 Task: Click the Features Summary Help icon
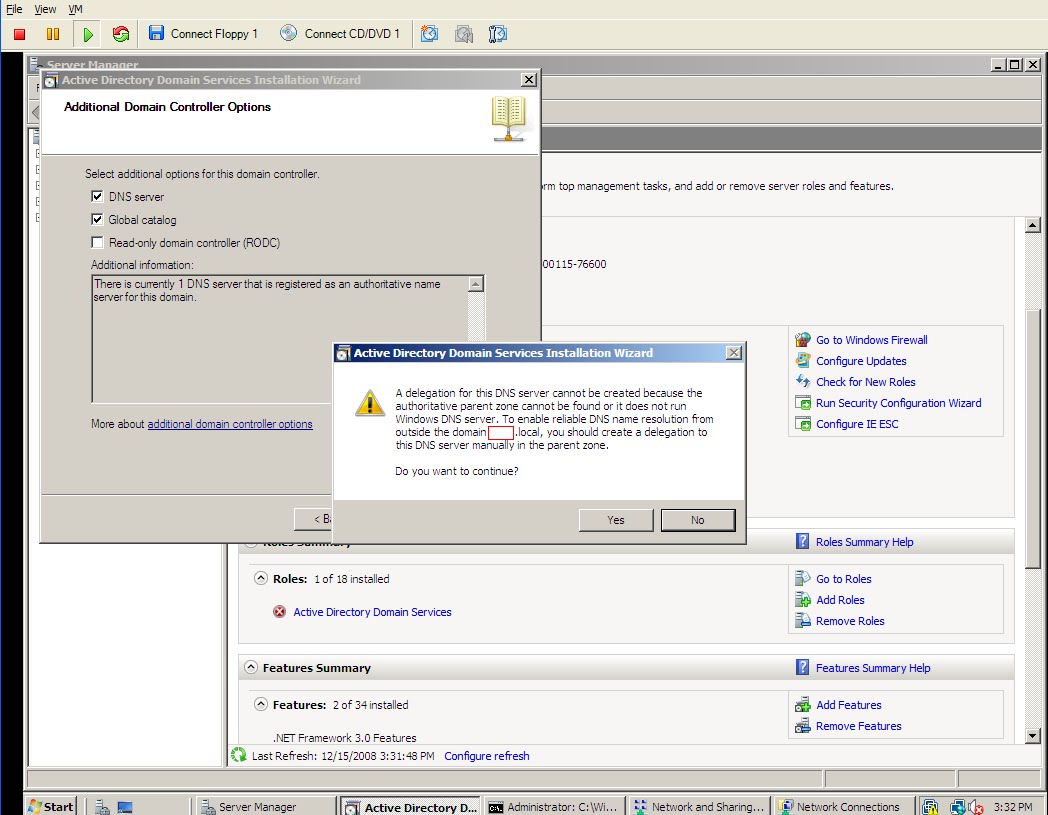[x=803, y=667]
